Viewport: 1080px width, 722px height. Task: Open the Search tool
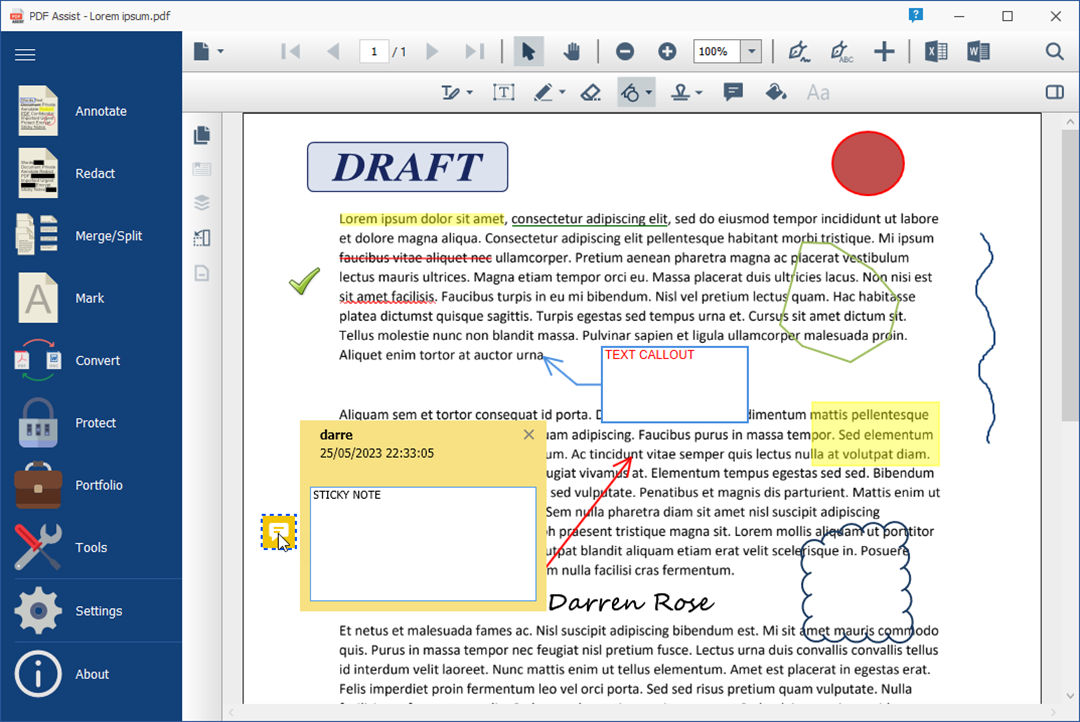coord(1054,51)
